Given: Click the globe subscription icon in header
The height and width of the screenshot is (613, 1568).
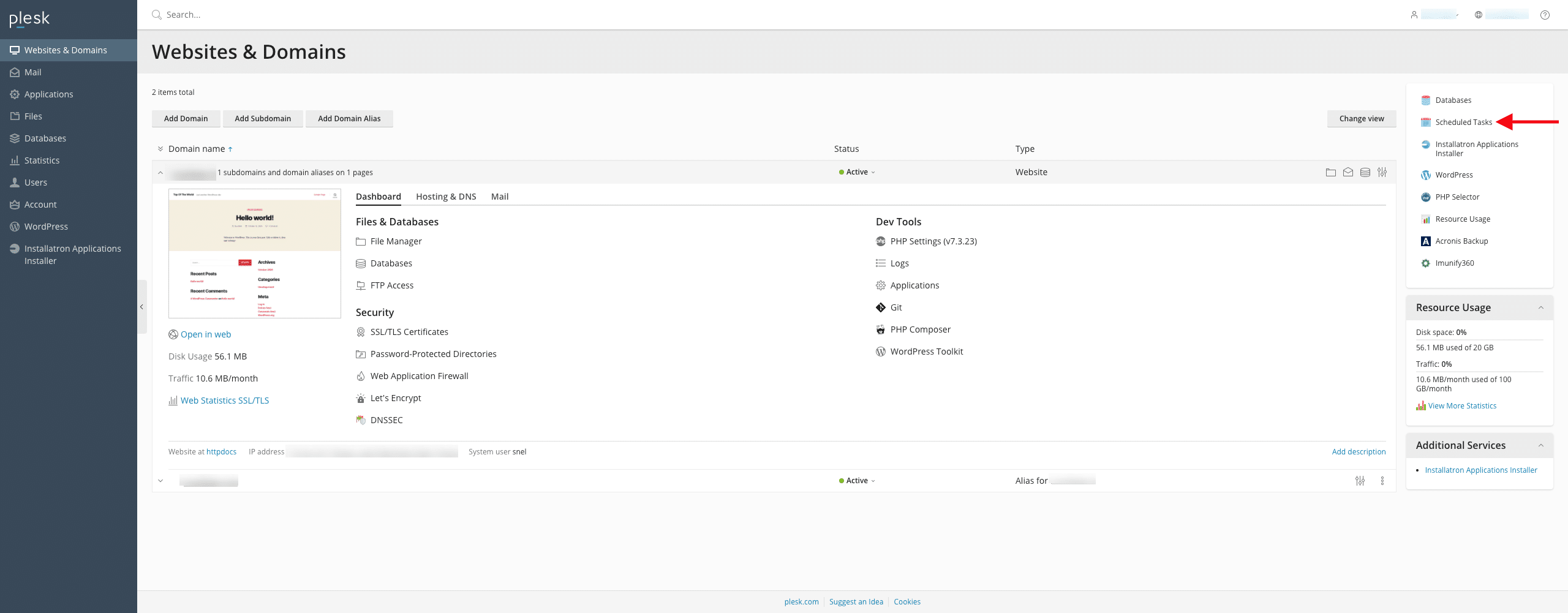Looking at the screenshot, I should (x=1479, y=15).
